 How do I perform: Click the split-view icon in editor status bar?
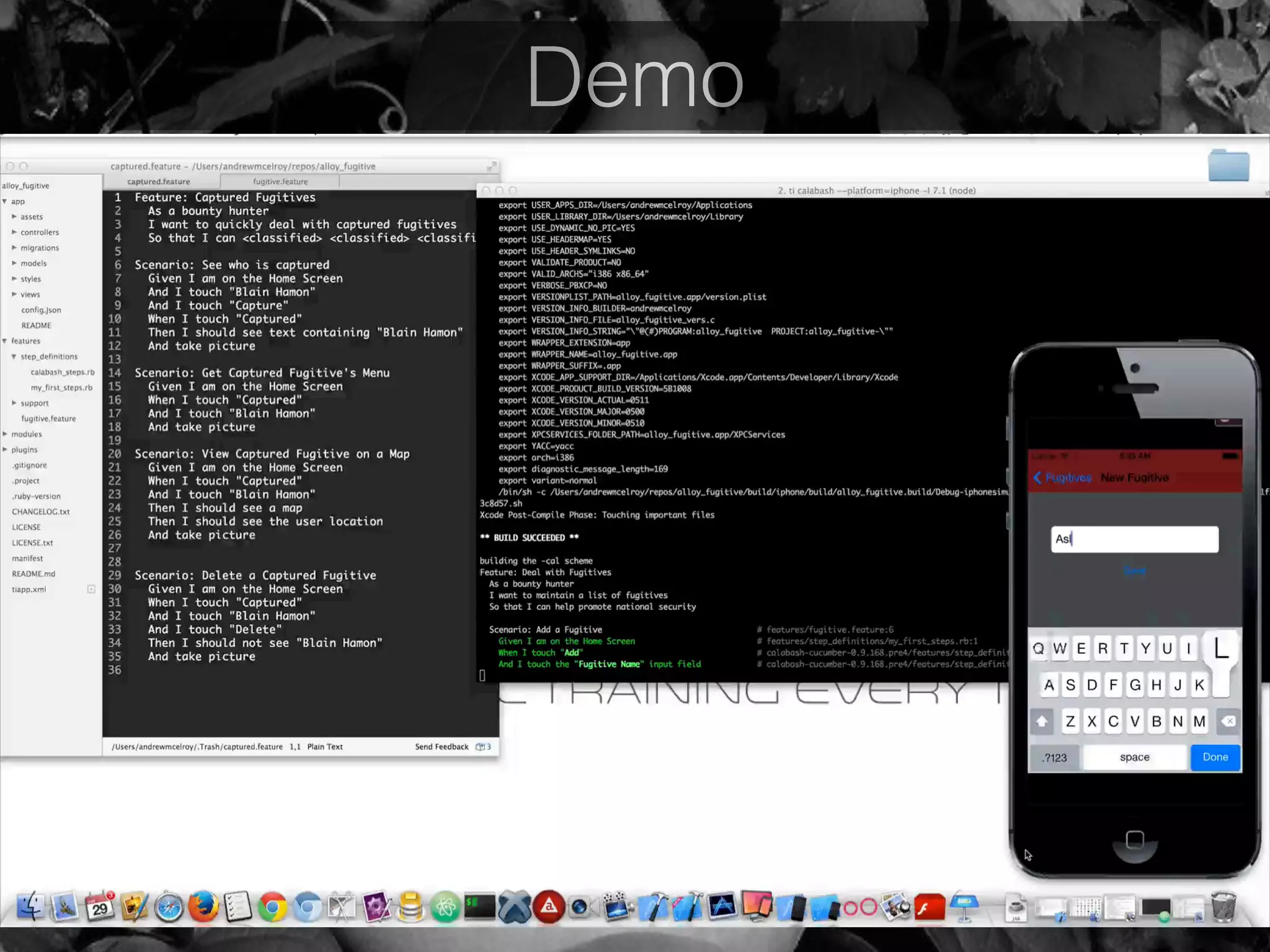click(x=483, y=747)
